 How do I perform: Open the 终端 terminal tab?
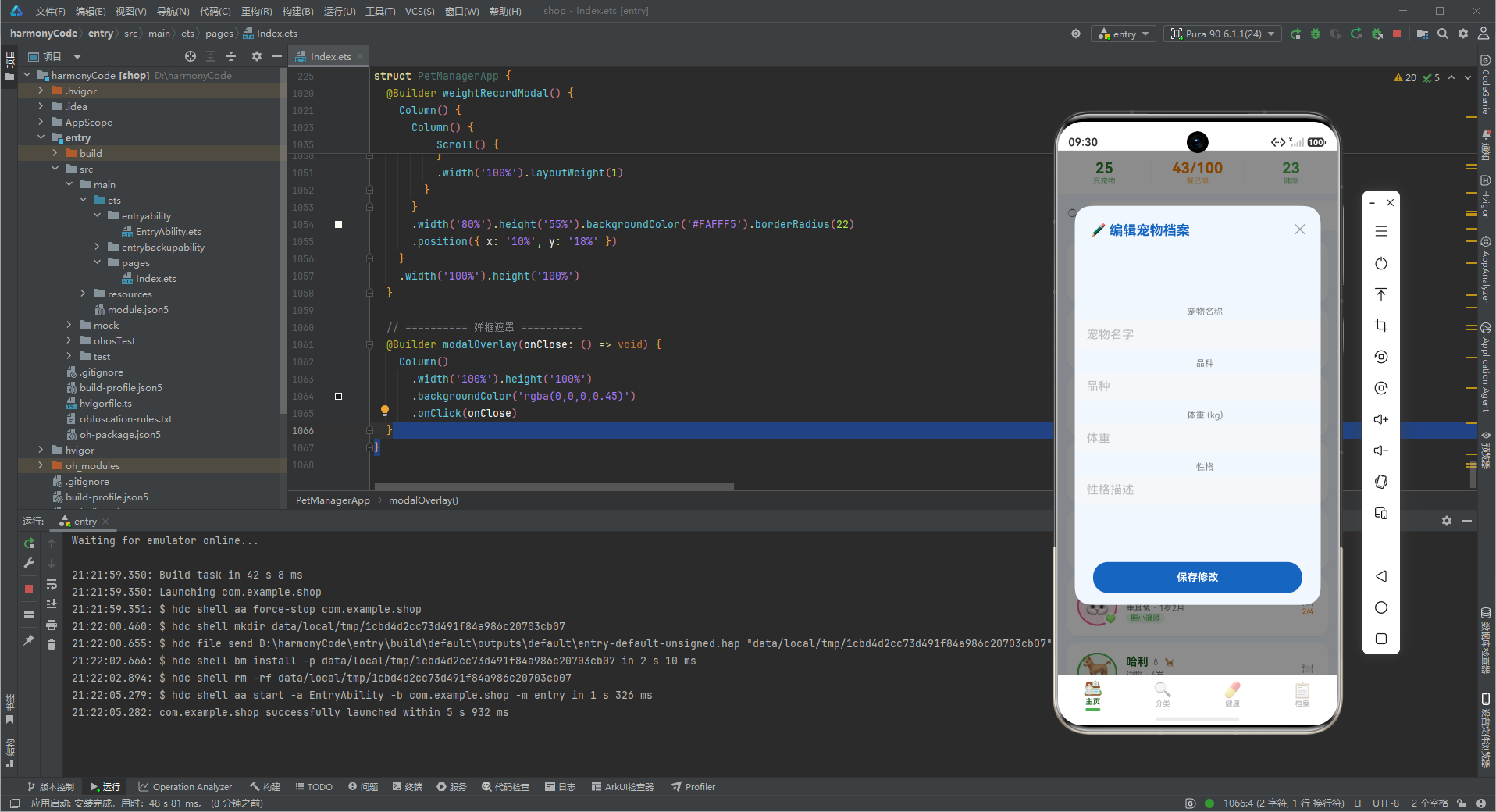point(407,787)
